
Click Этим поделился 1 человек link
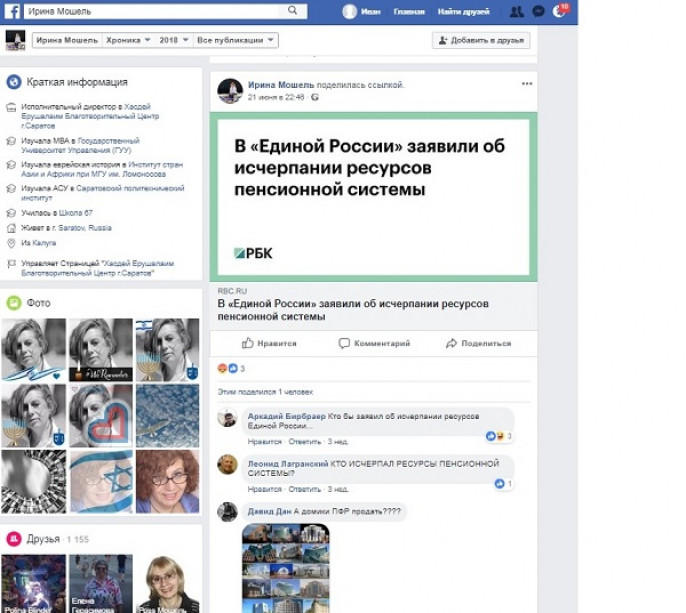[265, 392]
